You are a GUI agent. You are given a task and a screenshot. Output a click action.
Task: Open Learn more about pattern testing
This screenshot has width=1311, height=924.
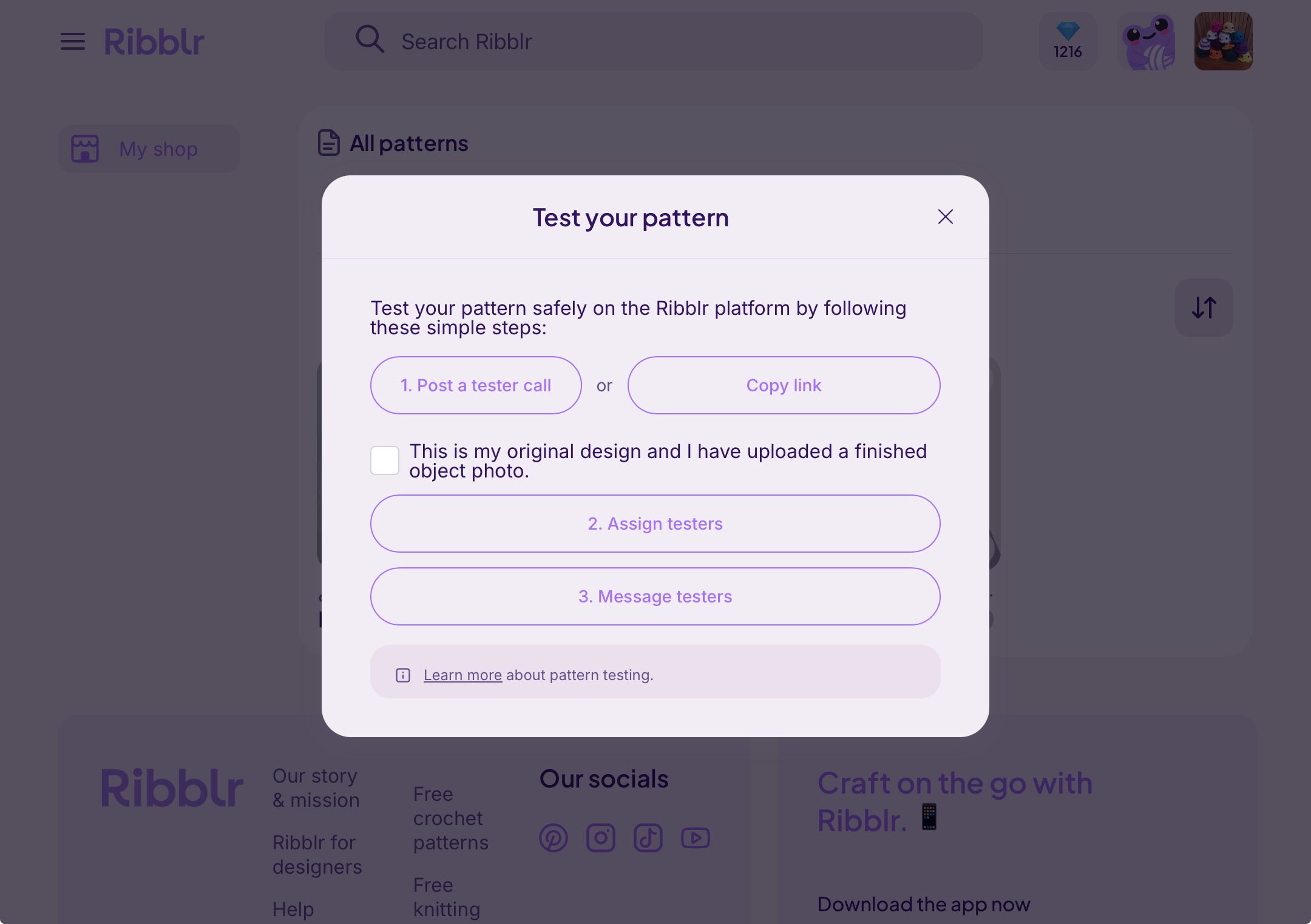click(x=462, y=675)
